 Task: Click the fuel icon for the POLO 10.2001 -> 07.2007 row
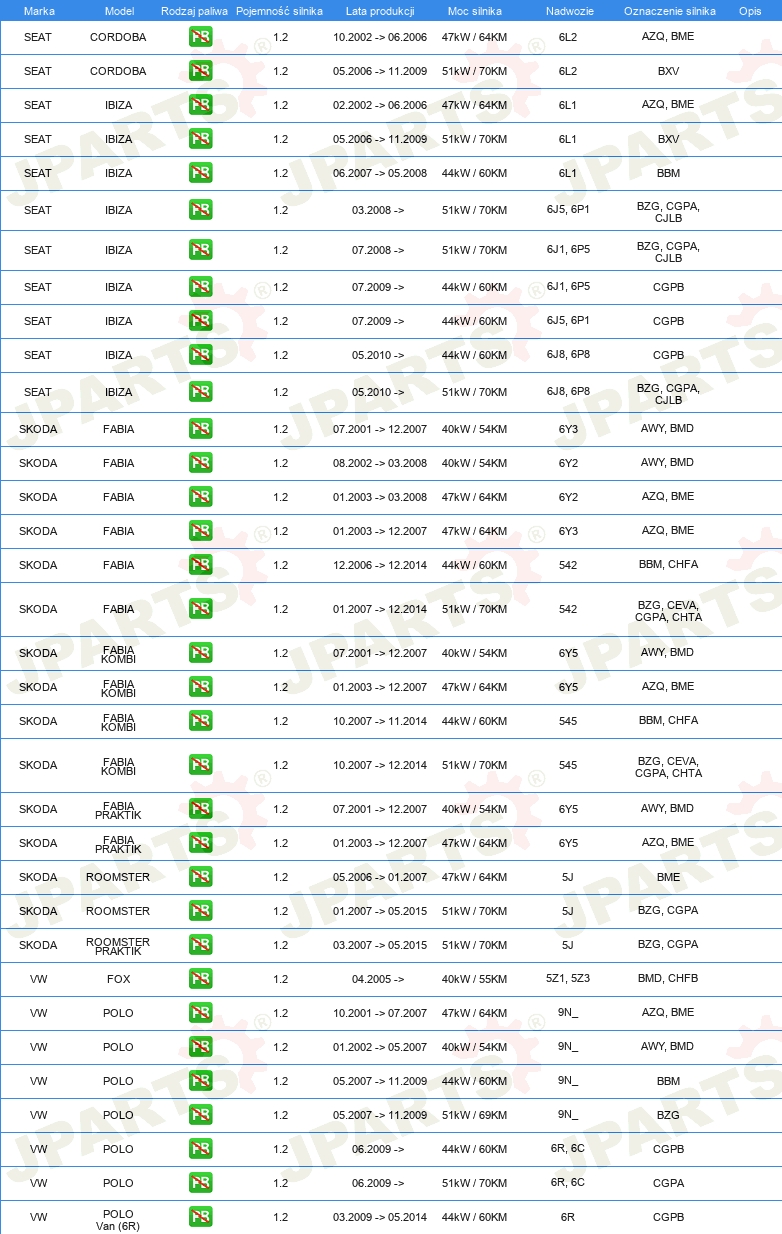click(x=200, y=1013)
